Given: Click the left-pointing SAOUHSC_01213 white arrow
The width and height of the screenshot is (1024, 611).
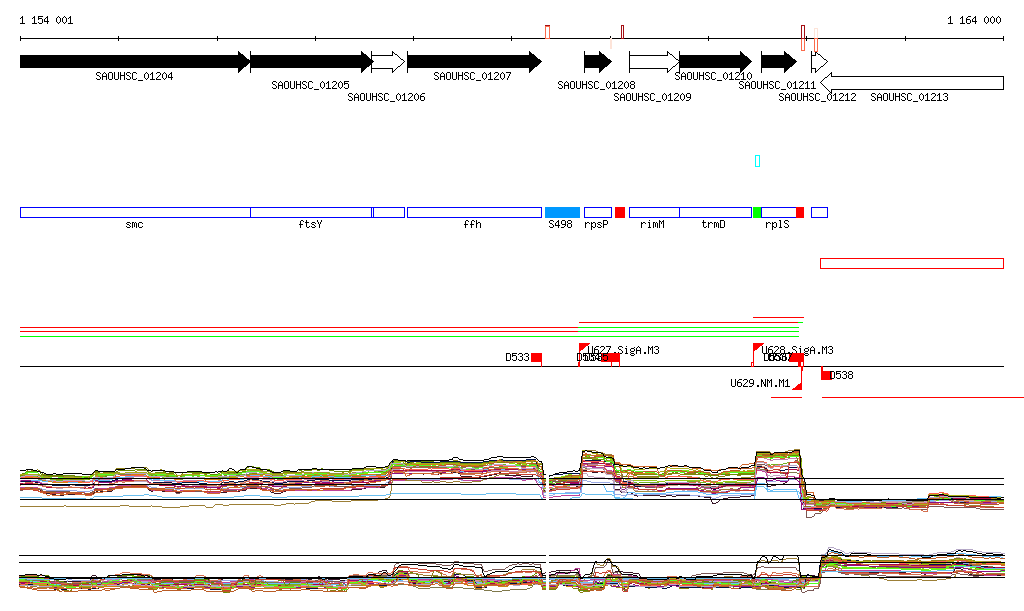Looking at the screenshot, I should pos(912,83).
